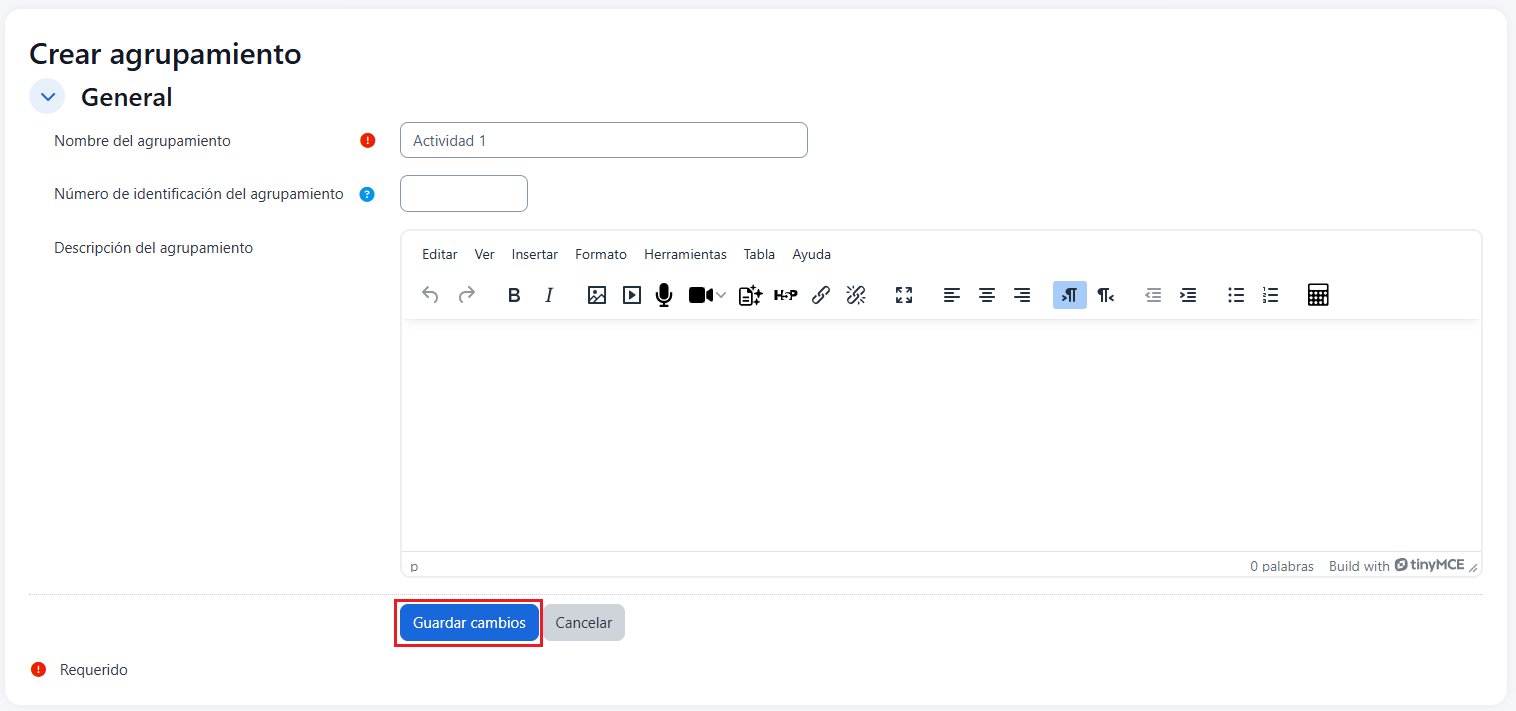Collapse the General section chevron
Screen dimensions: 1516x711
47,97
